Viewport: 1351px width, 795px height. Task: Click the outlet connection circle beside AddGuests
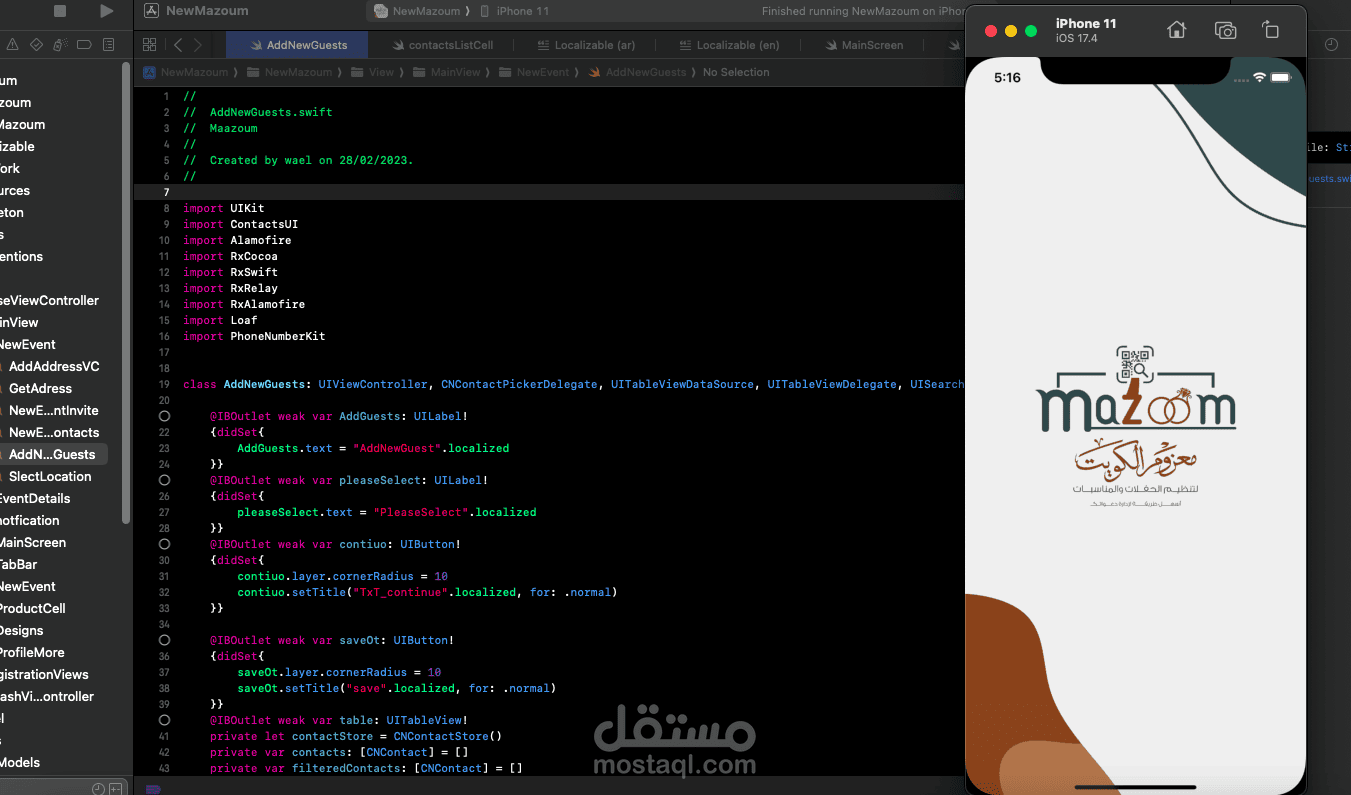[x=164, y=416]
